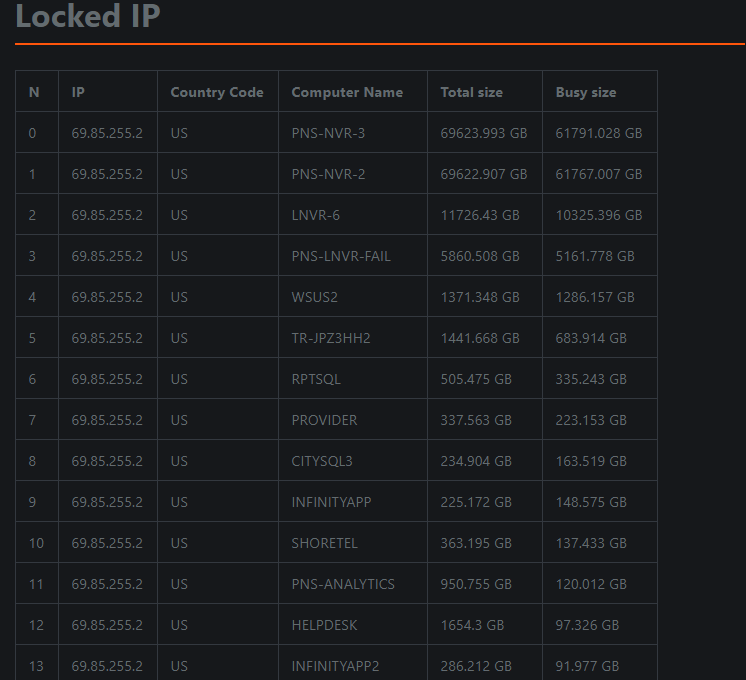
Task: Click the SHORETEL computer name
Action: click(324, 543)
